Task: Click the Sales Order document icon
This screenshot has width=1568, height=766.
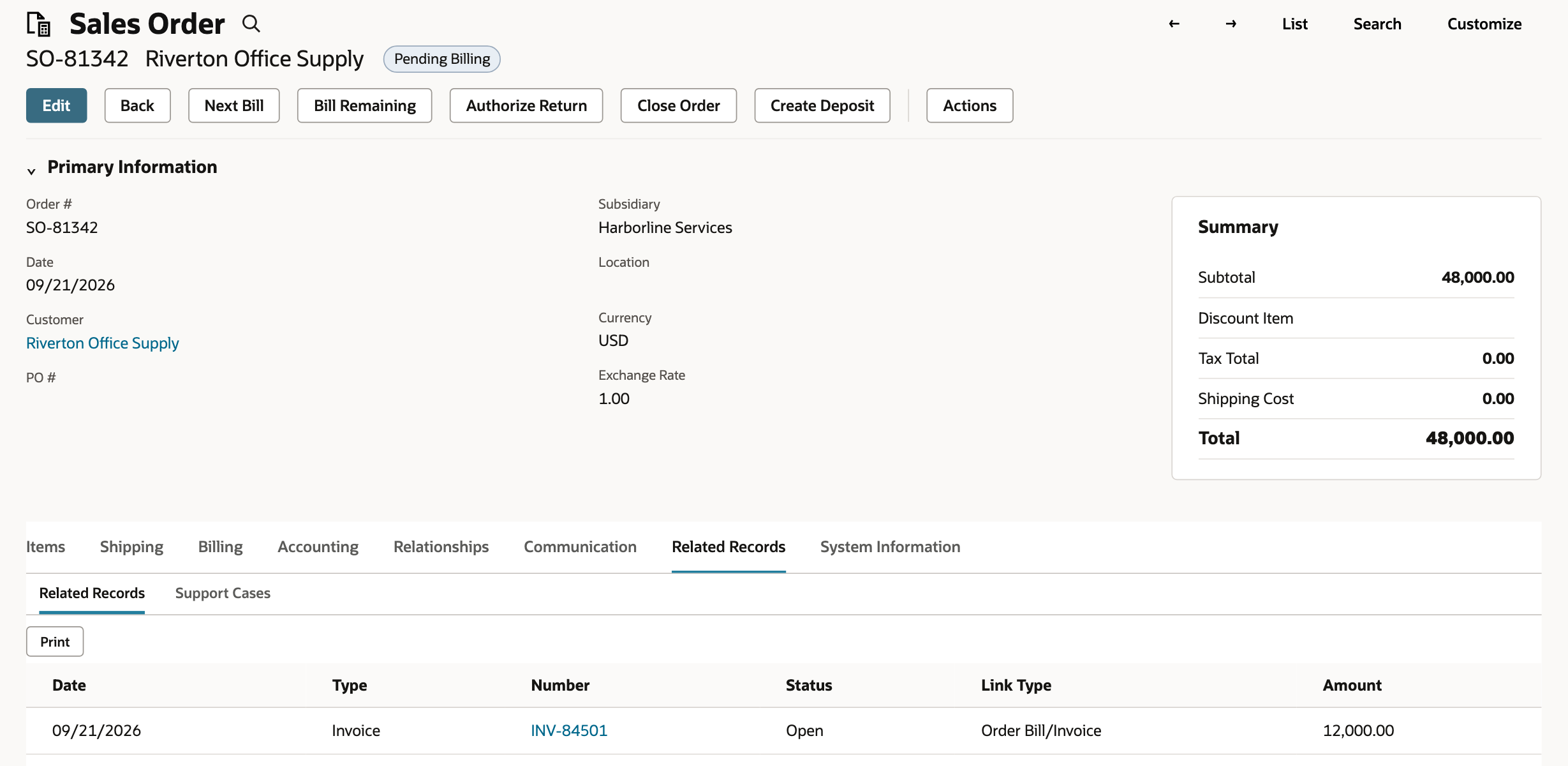Action: [39, 24]
